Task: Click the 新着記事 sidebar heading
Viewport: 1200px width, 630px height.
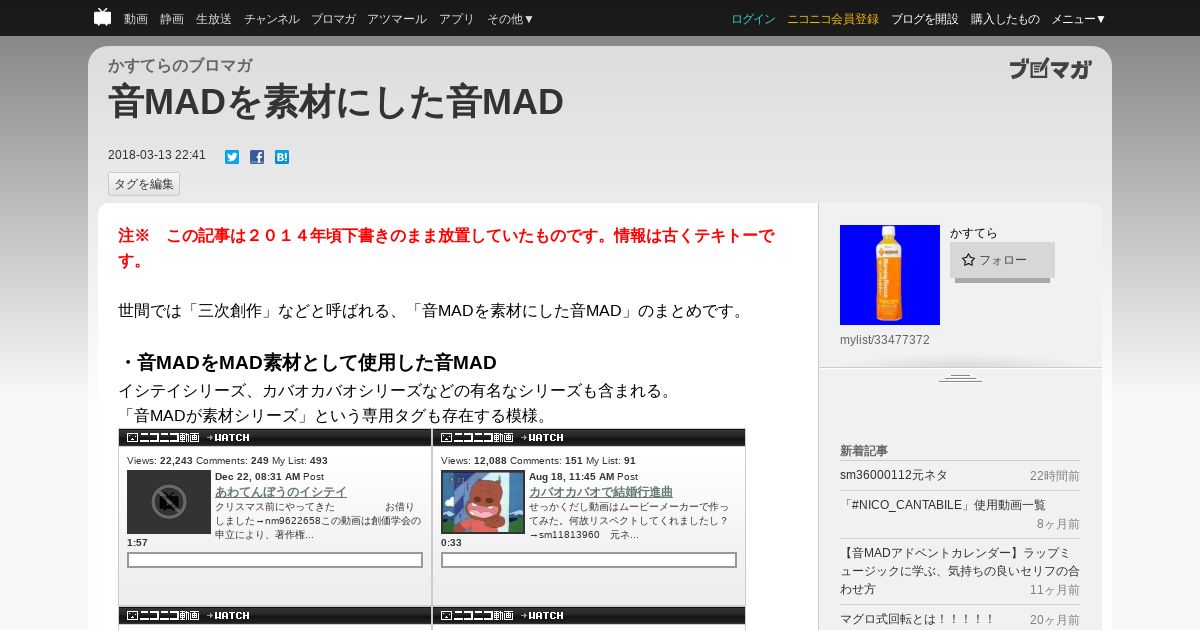Action: click(x=864, y=451)
